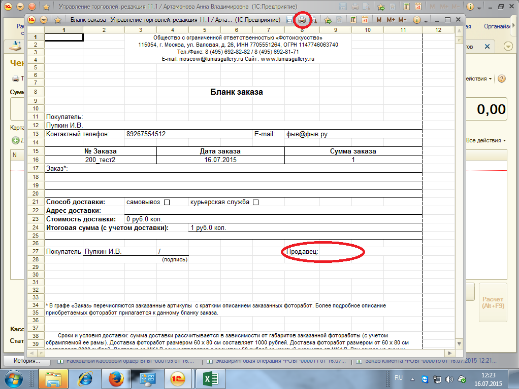Print the Бланк заказа using the printer icon
The image size is (519, 389).
click(x=302, y=20)
